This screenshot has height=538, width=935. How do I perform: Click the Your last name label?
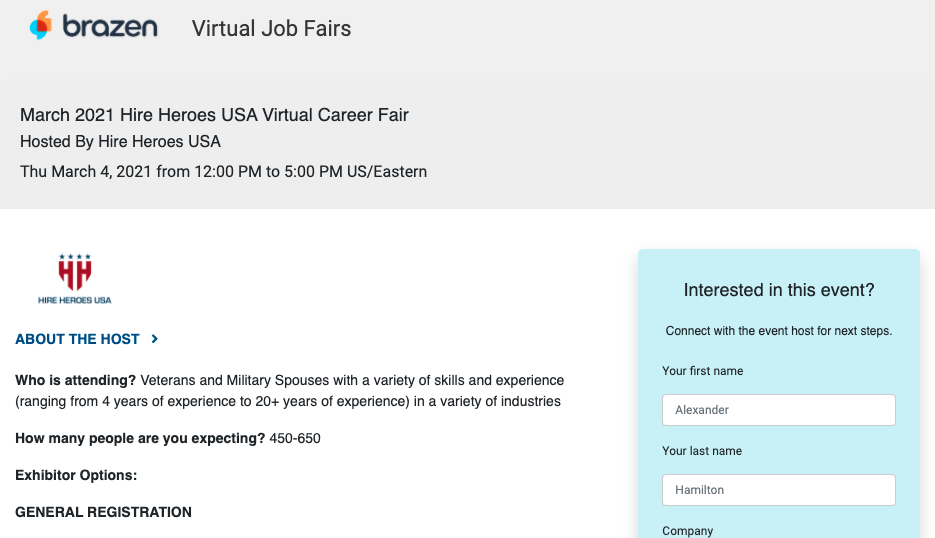tap(702, 451)
